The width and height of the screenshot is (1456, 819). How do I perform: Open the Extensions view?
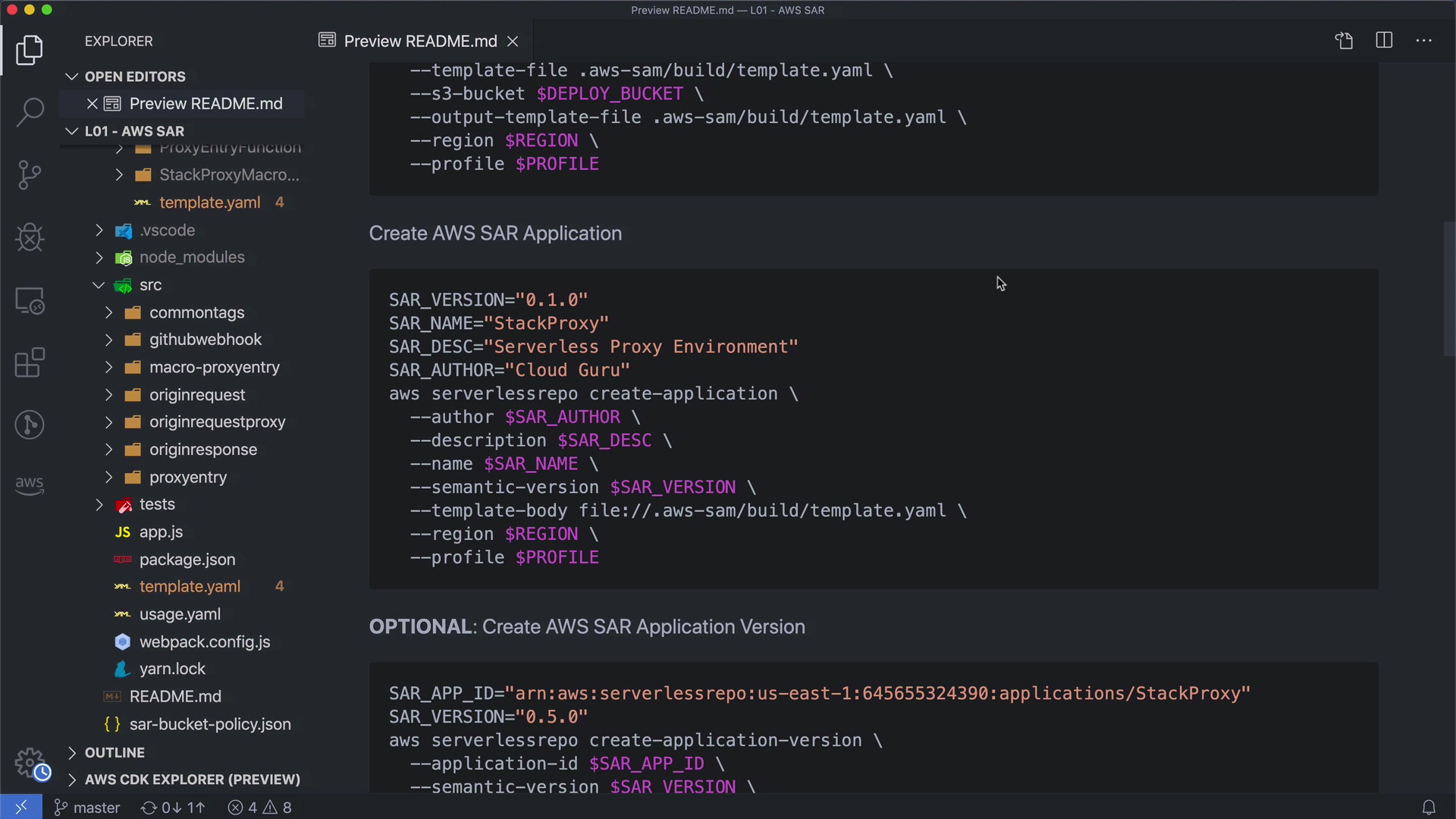[30, 362]
